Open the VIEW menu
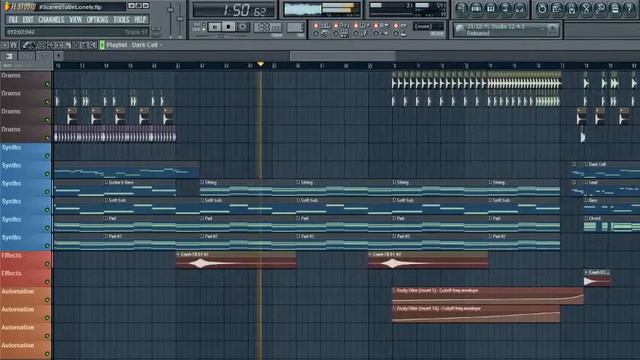640x360 pixels. coord(76,20)
